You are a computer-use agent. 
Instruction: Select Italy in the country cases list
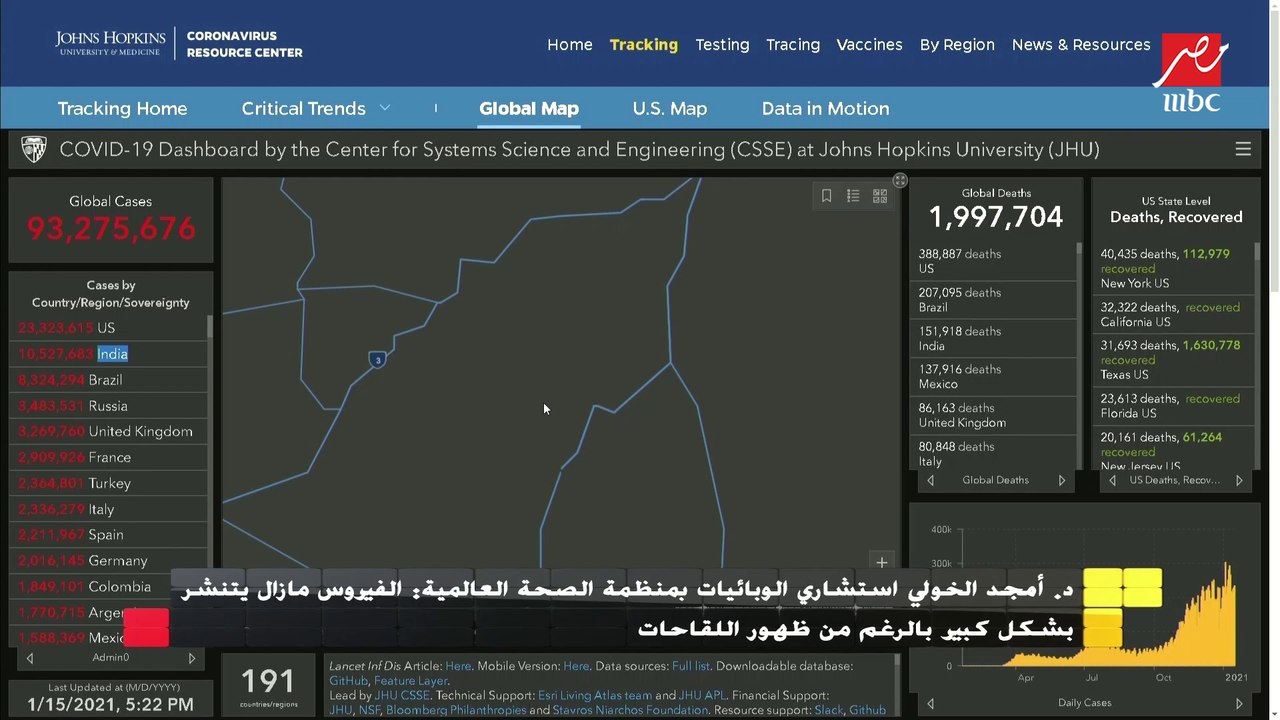tap(110, 509)
